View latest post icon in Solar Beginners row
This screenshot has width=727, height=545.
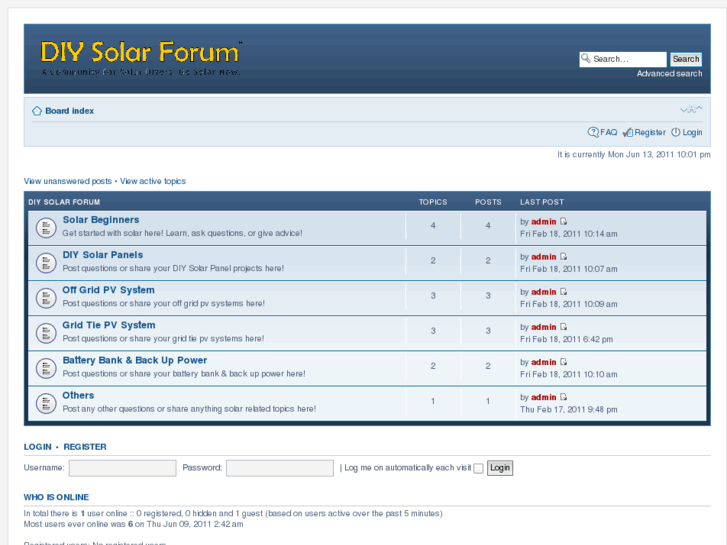563,222
